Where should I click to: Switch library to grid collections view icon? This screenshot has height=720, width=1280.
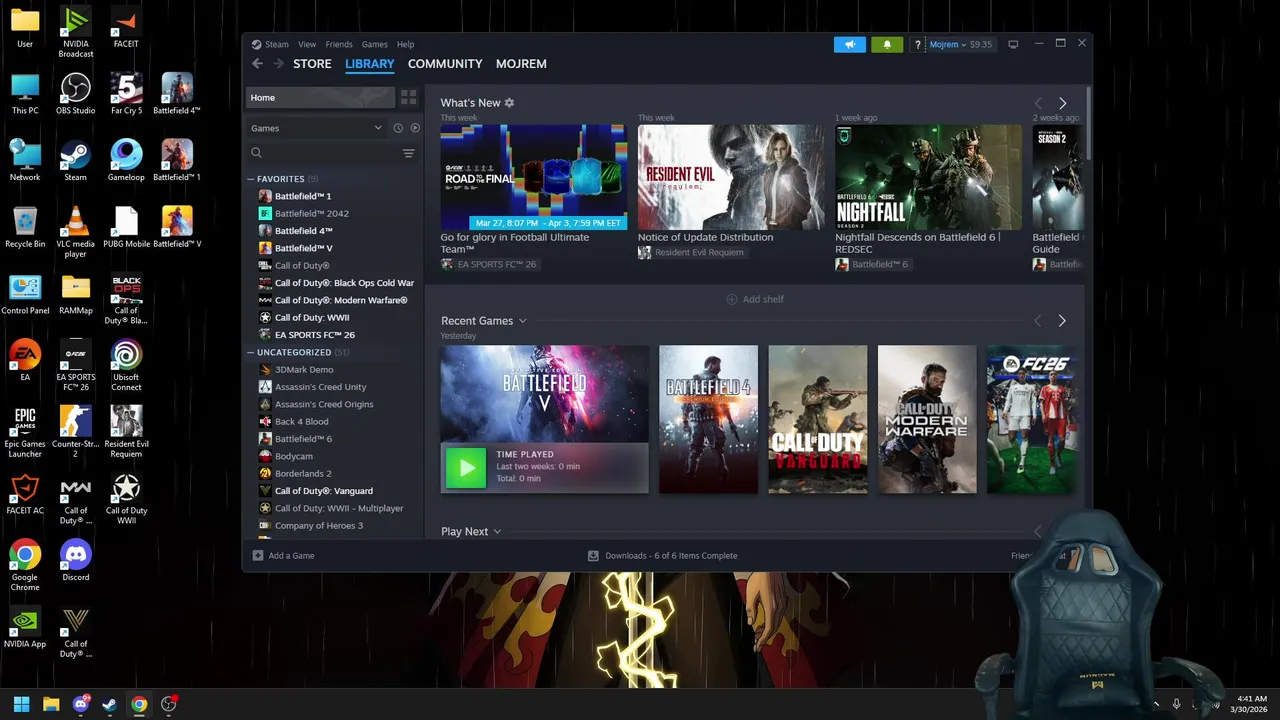point(408,97)
